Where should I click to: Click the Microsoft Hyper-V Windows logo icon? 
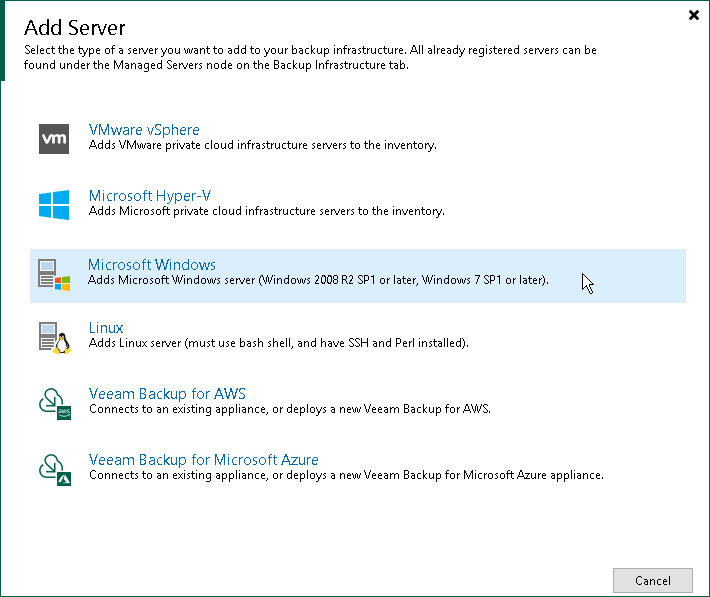(x=53, y=205)
